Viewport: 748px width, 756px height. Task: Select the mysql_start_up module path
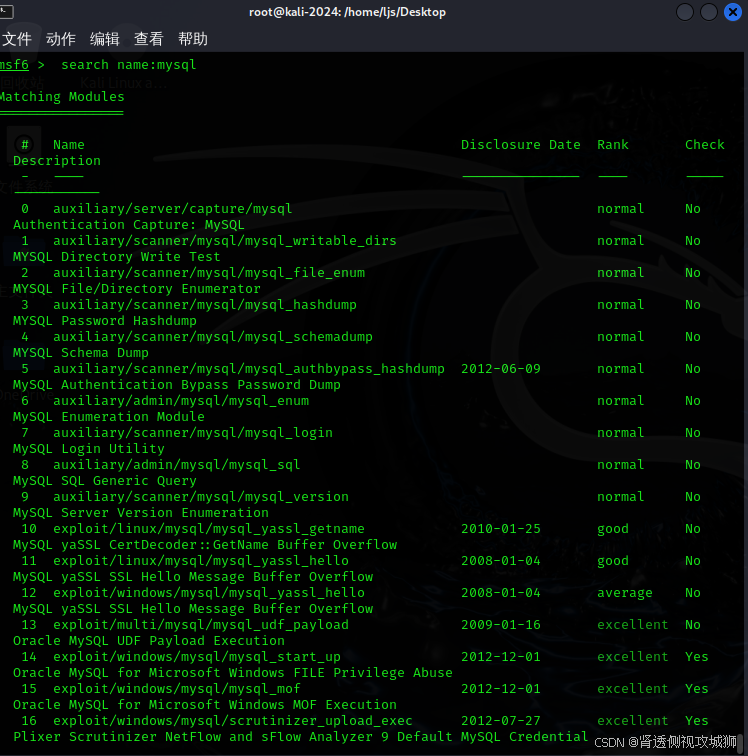(x=197, y=657)
